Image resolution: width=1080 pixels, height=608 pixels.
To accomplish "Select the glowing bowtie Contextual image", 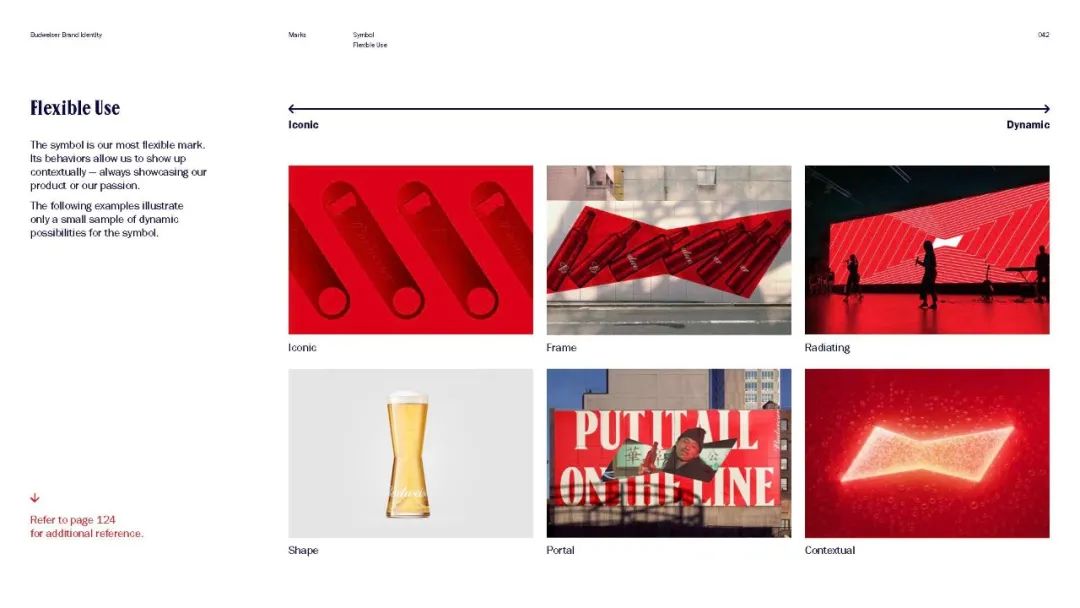I will point(927,453).
